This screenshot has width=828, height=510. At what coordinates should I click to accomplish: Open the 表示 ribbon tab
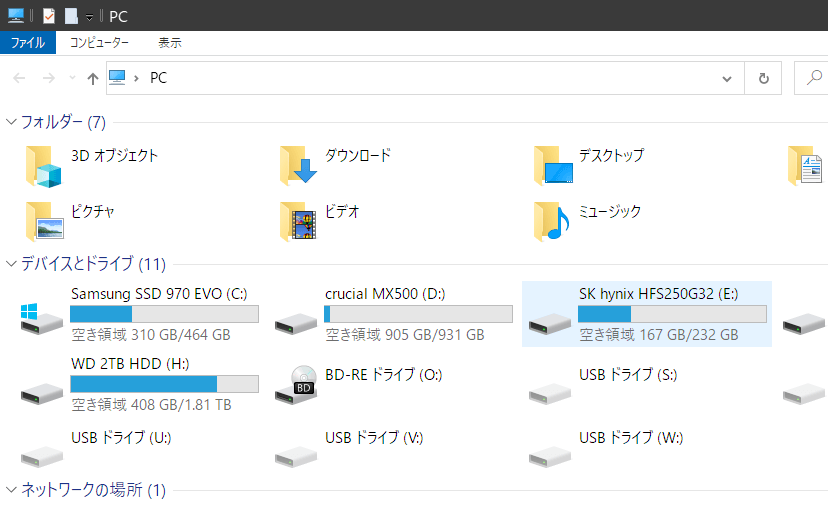tap(170, 42)
